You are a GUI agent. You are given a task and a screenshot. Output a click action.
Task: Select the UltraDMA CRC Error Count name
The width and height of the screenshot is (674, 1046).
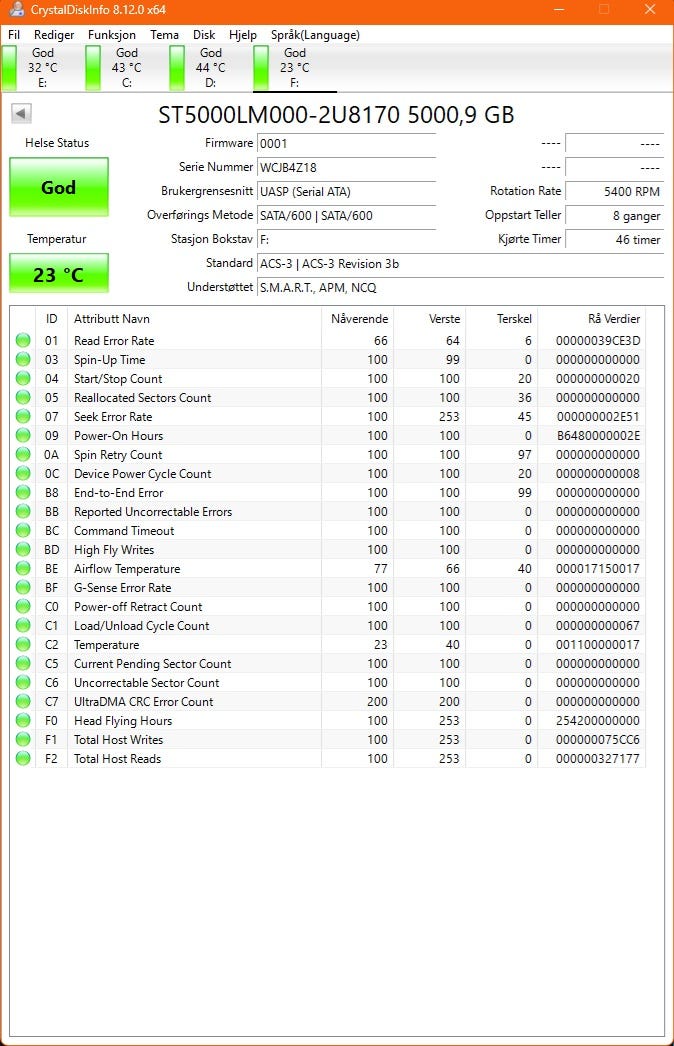click(x=143, y=701)
